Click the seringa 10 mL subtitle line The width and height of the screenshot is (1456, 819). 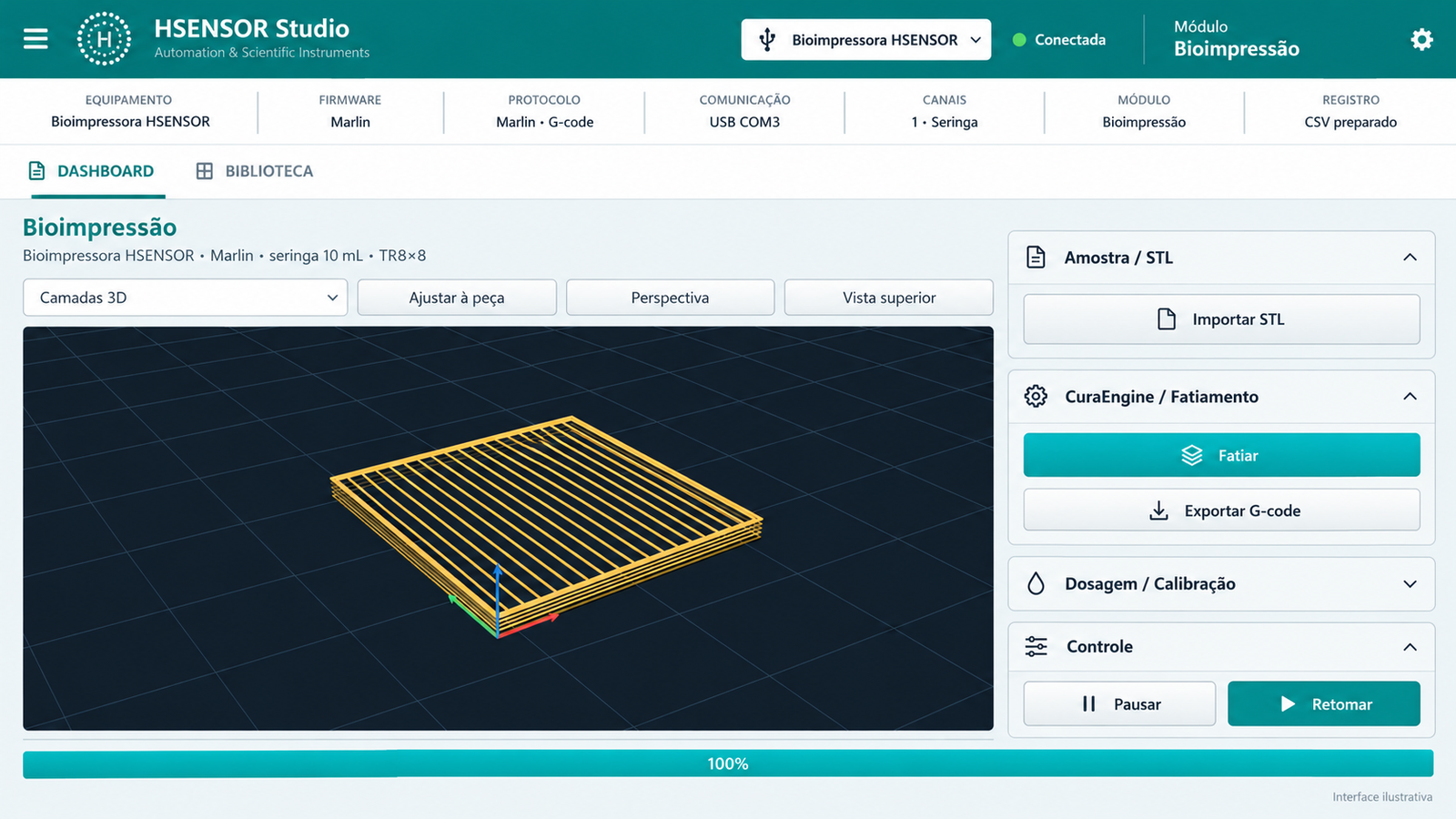(x=224, y=256)
